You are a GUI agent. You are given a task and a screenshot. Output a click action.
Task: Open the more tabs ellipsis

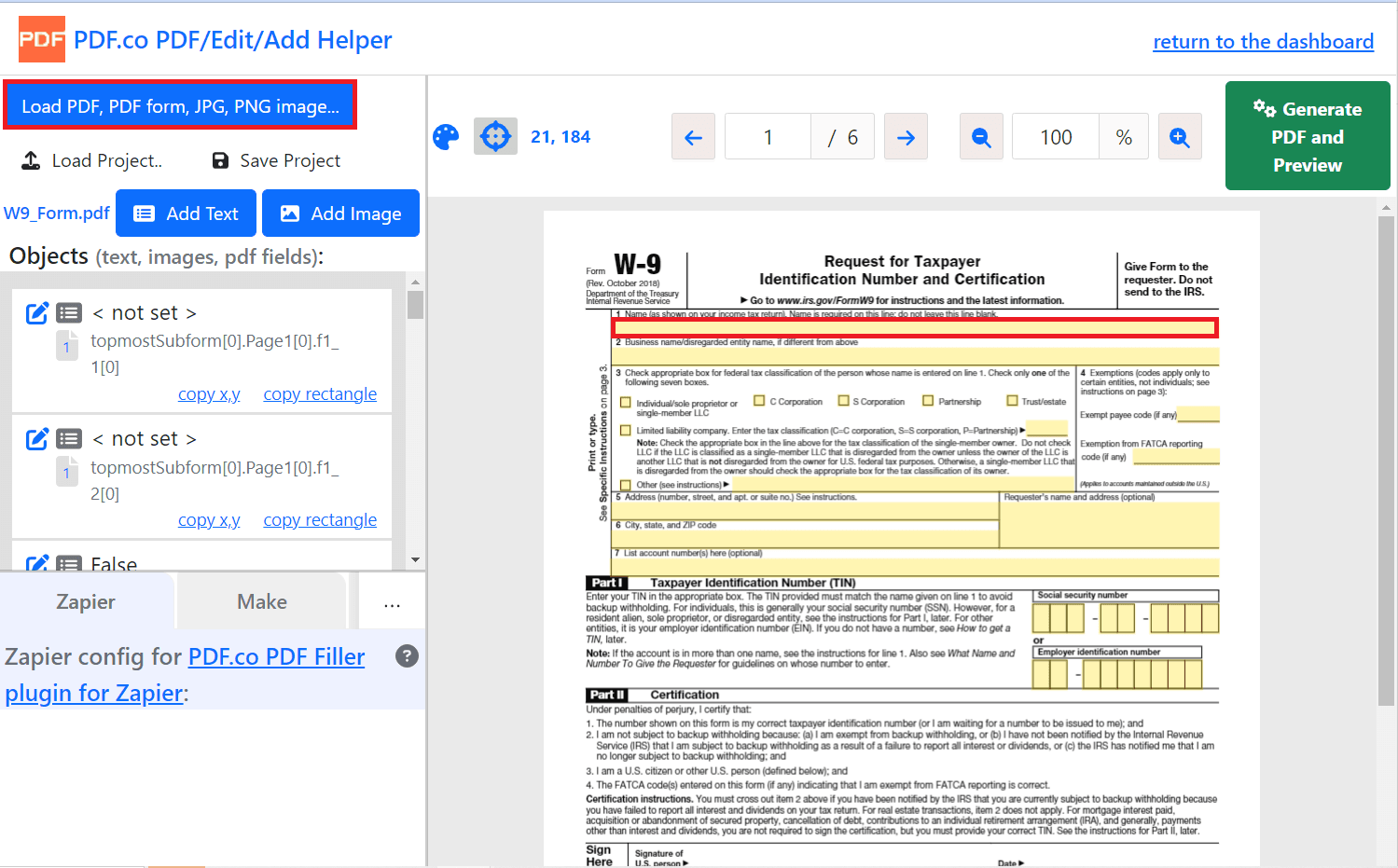point(392,603)
